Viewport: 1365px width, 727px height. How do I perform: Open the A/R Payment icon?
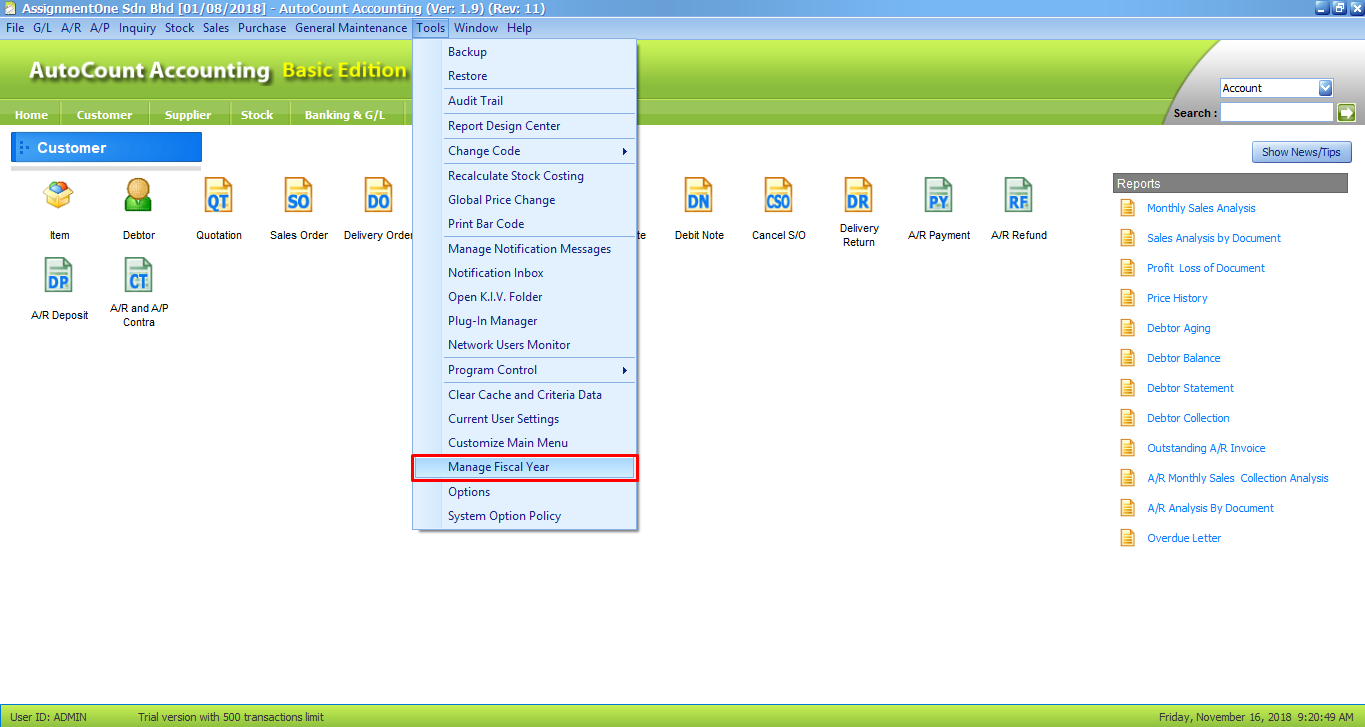[x=938, y=195]
